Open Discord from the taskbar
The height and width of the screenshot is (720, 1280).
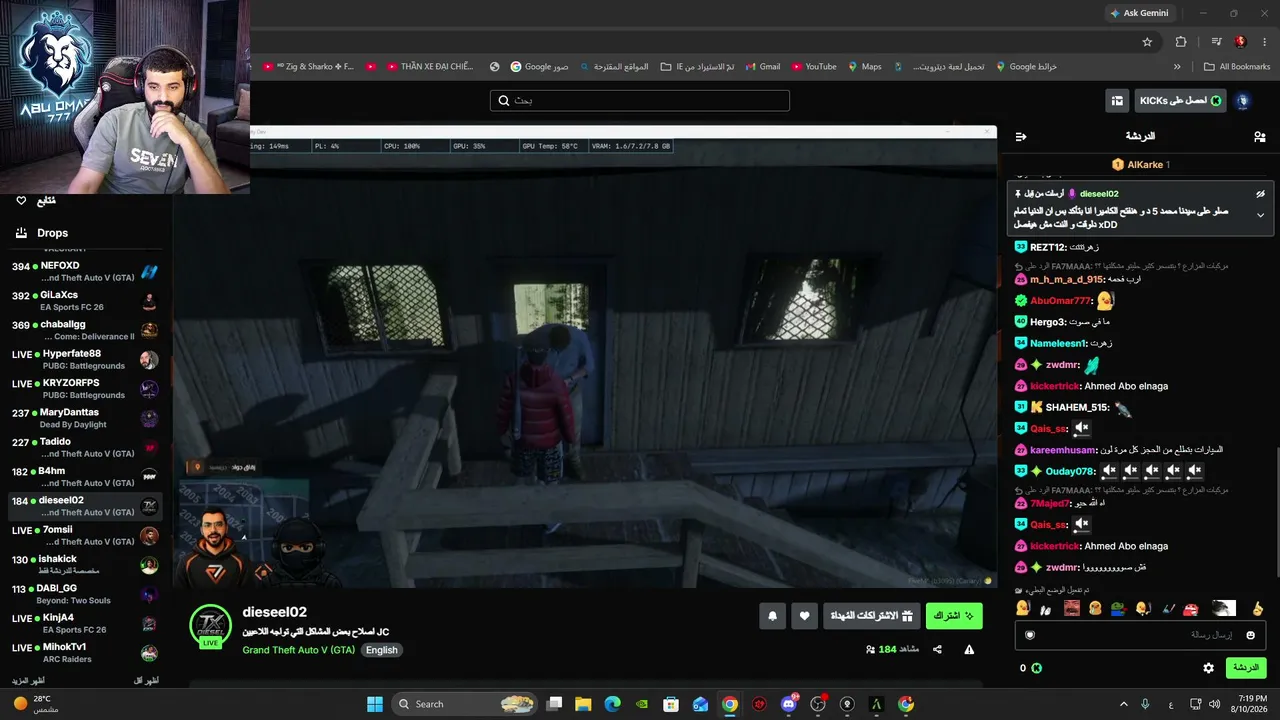click(789, 704)
